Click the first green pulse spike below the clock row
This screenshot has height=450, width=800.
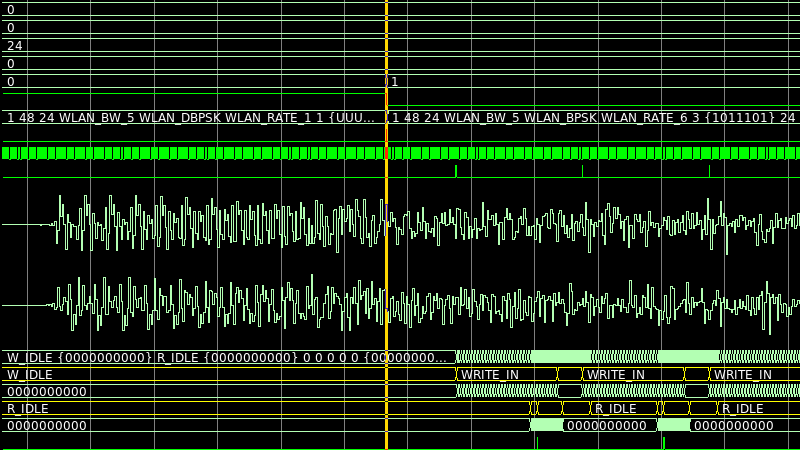click(x=456, y=171)
